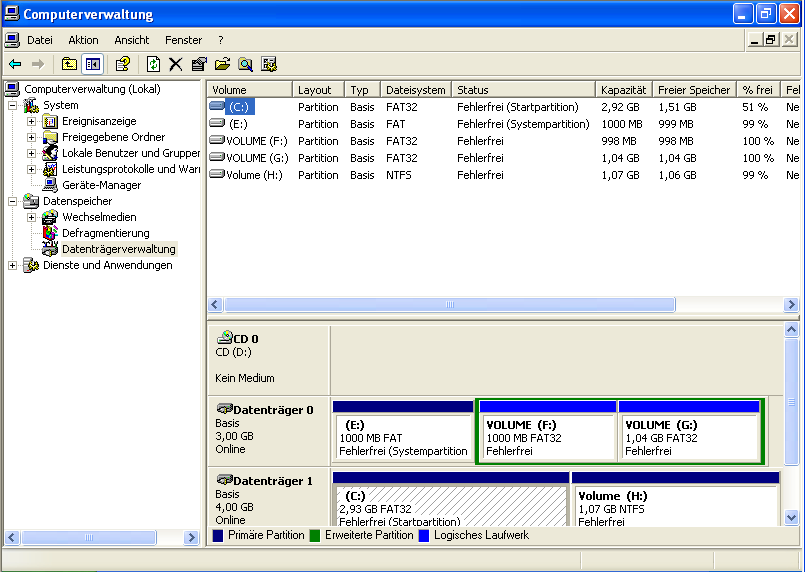Click the Forward arrow toolbar icon
805x572 pixels.
tap(38, 64)
